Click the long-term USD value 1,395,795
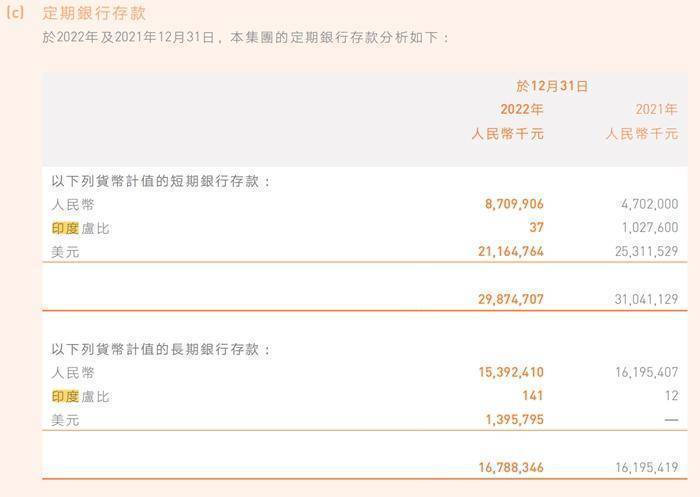The height and width of the screenshot is (497, 700). coord(515,419)
